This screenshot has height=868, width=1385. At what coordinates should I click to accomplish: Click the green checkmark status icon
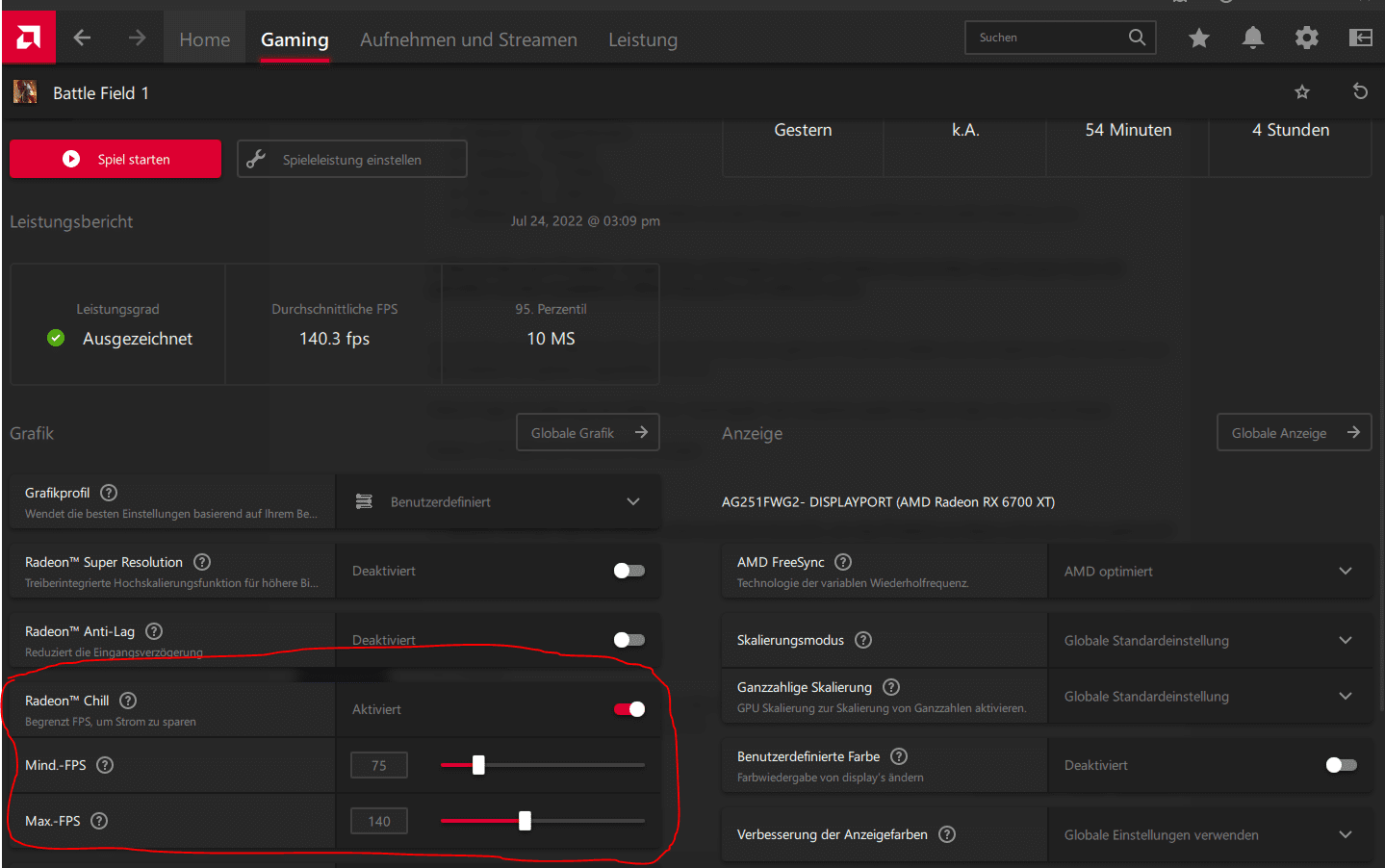(x=56, y=338)
